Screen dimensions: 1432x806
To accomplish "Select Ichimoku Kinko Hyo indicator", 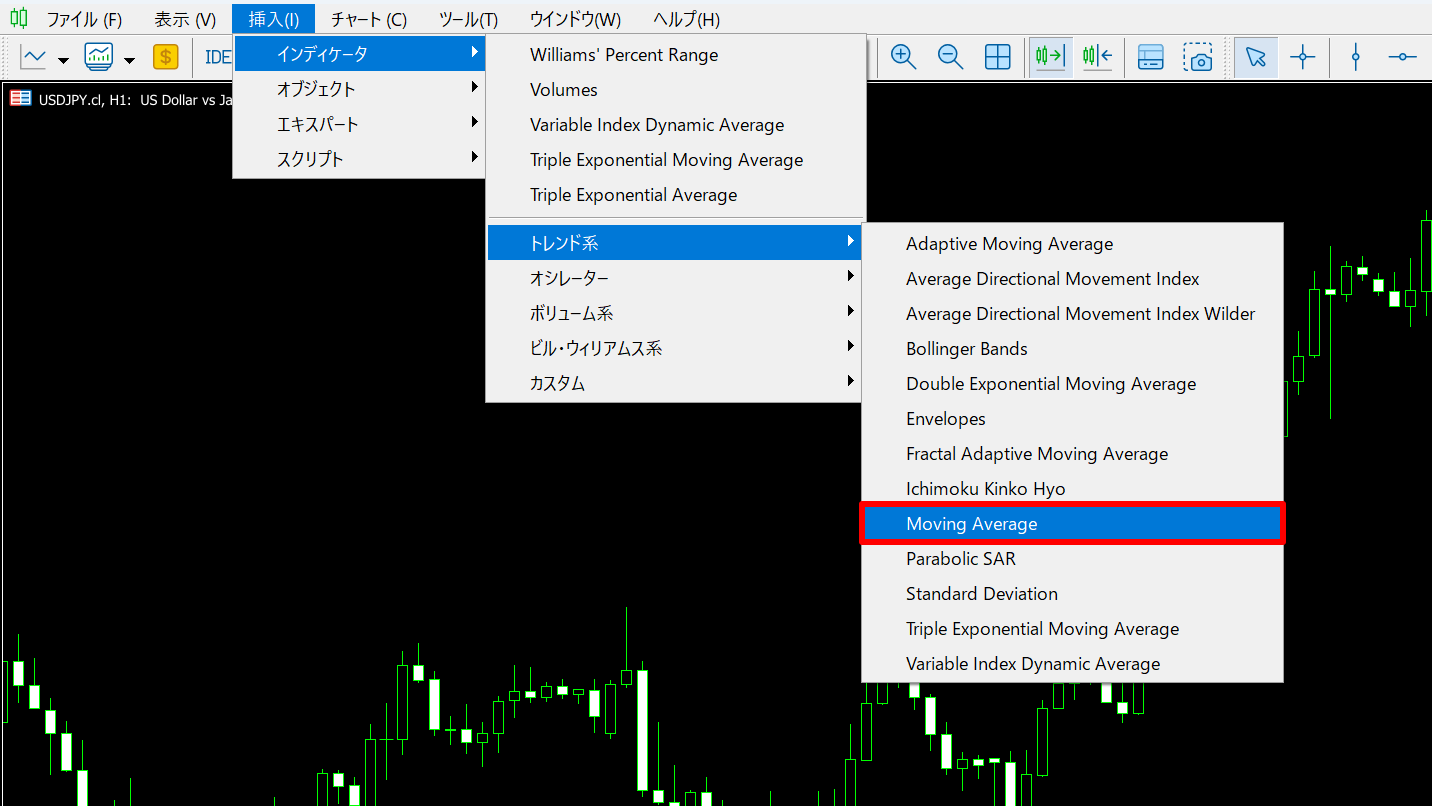I will coord(985,488).
